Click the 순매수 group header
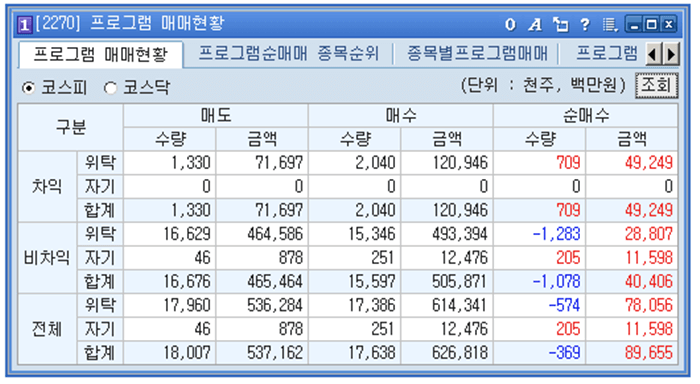Viewport: 700px width, 384px height. 585,116
